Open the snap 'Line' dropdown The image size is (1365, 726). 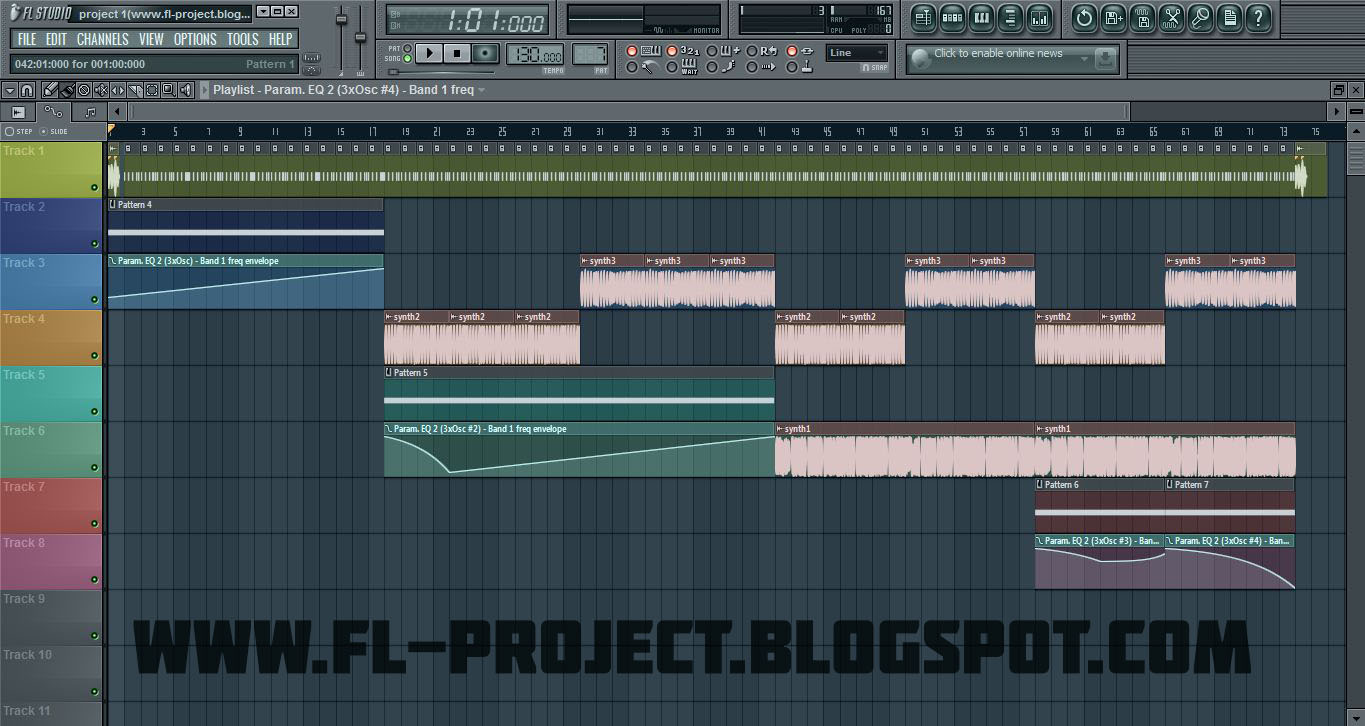coord(858,53)
